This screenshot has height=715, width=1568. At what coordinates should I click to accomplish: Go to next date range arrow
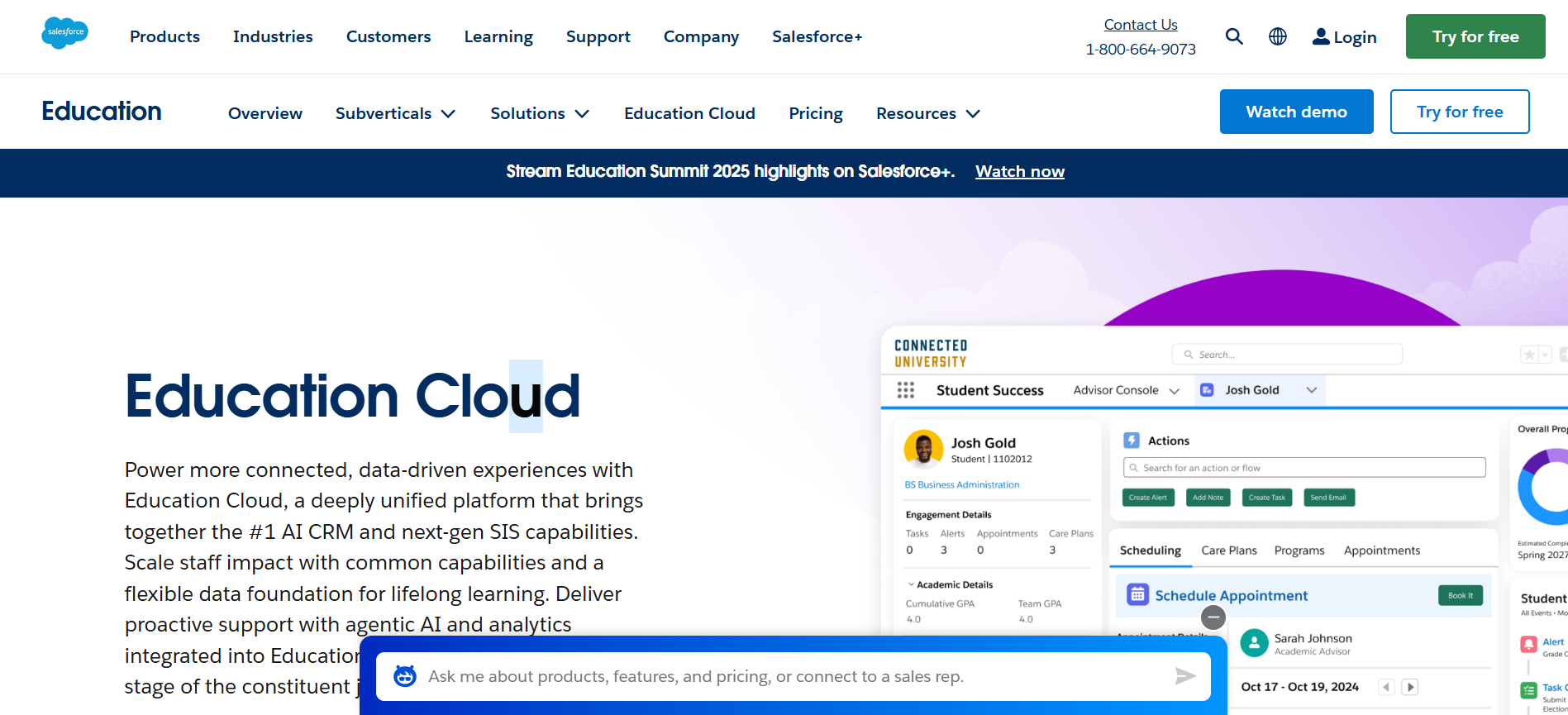tap(1410, 687)
